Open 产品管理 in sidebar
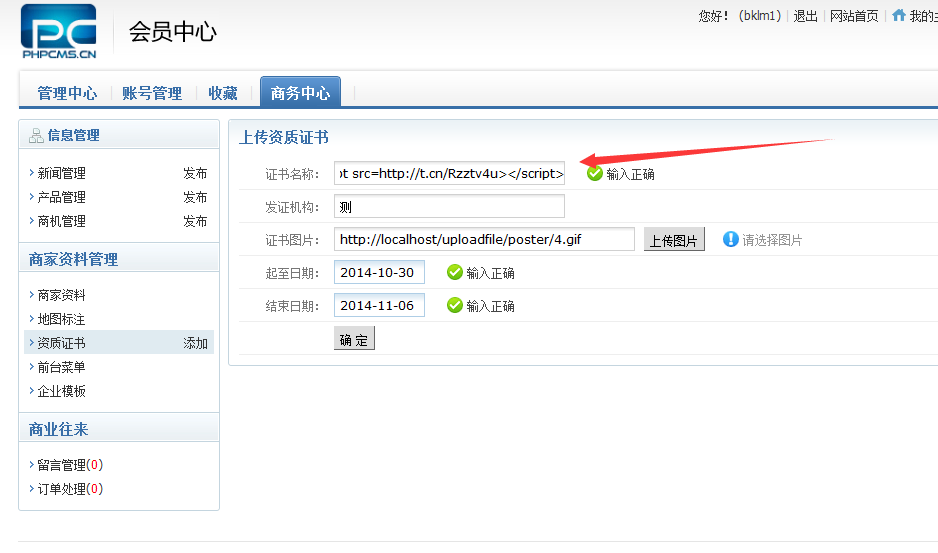The image size is (938, 553). click(x=62, y=198)
